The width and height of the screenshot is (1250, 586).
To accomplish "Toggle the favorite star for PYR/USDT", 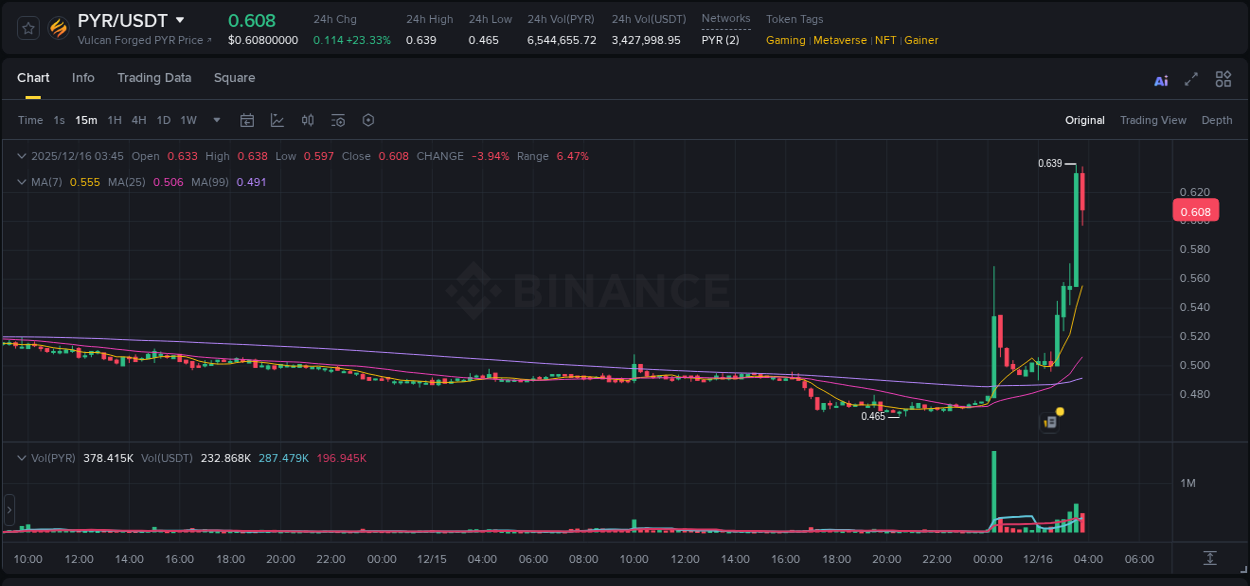I will pyautogui.click(x=27, y=27).
